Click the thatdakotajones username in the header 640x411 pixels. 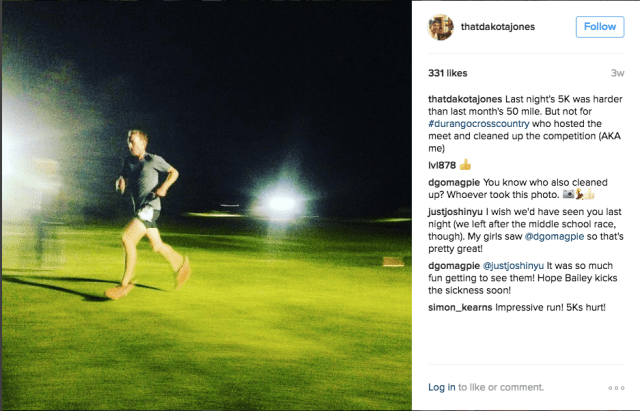pos(502,27)
